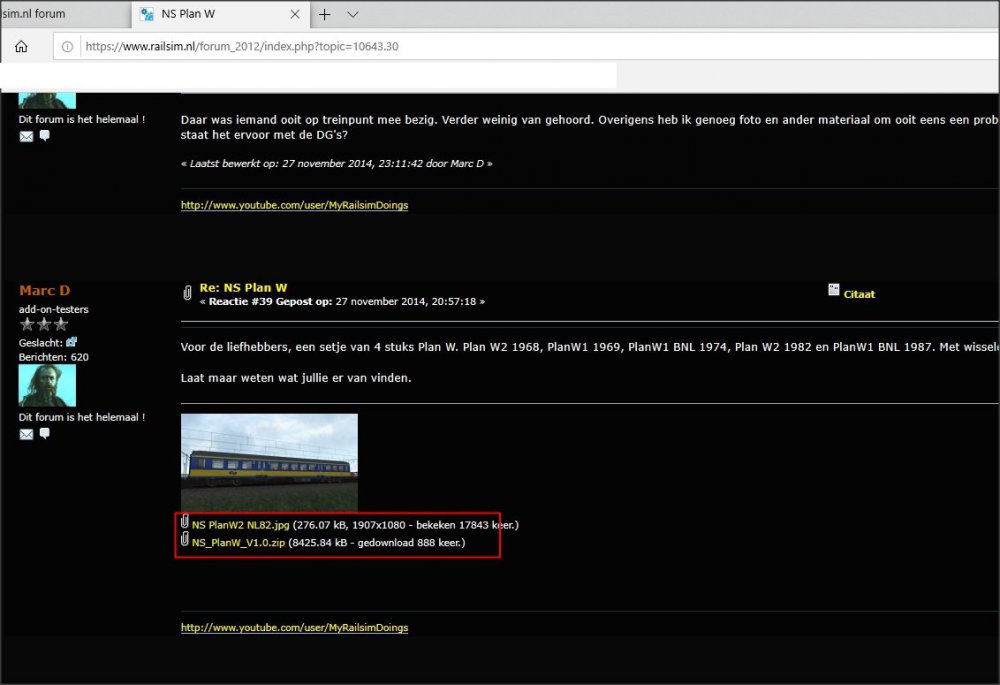Viewport: 1000px width, 685px height.
Task: Click the train screenshot thumbnail
Action: click(269, 462)
